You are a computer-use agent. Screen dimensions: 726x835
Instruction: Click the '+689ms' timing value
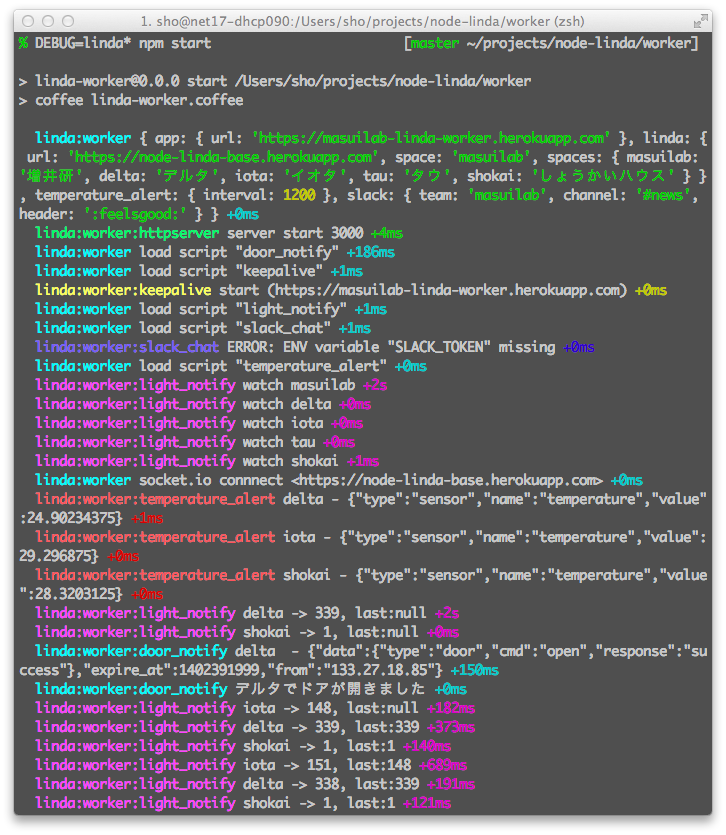coord(443,765)
